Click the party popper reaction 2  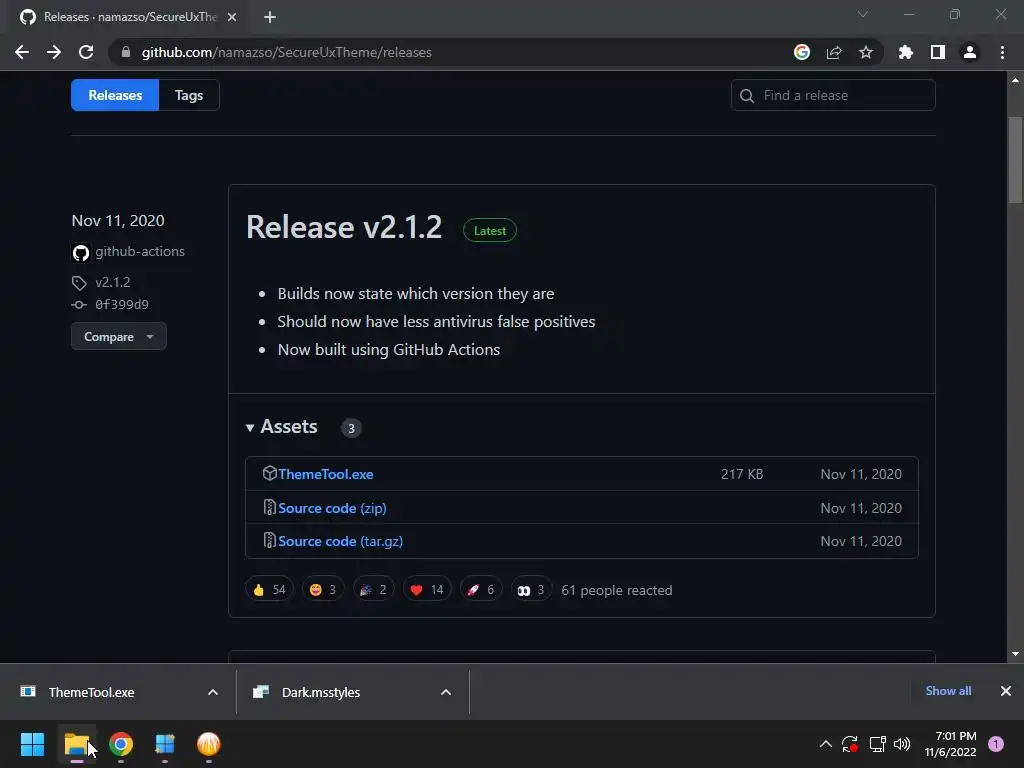click(x=373, y=590)
